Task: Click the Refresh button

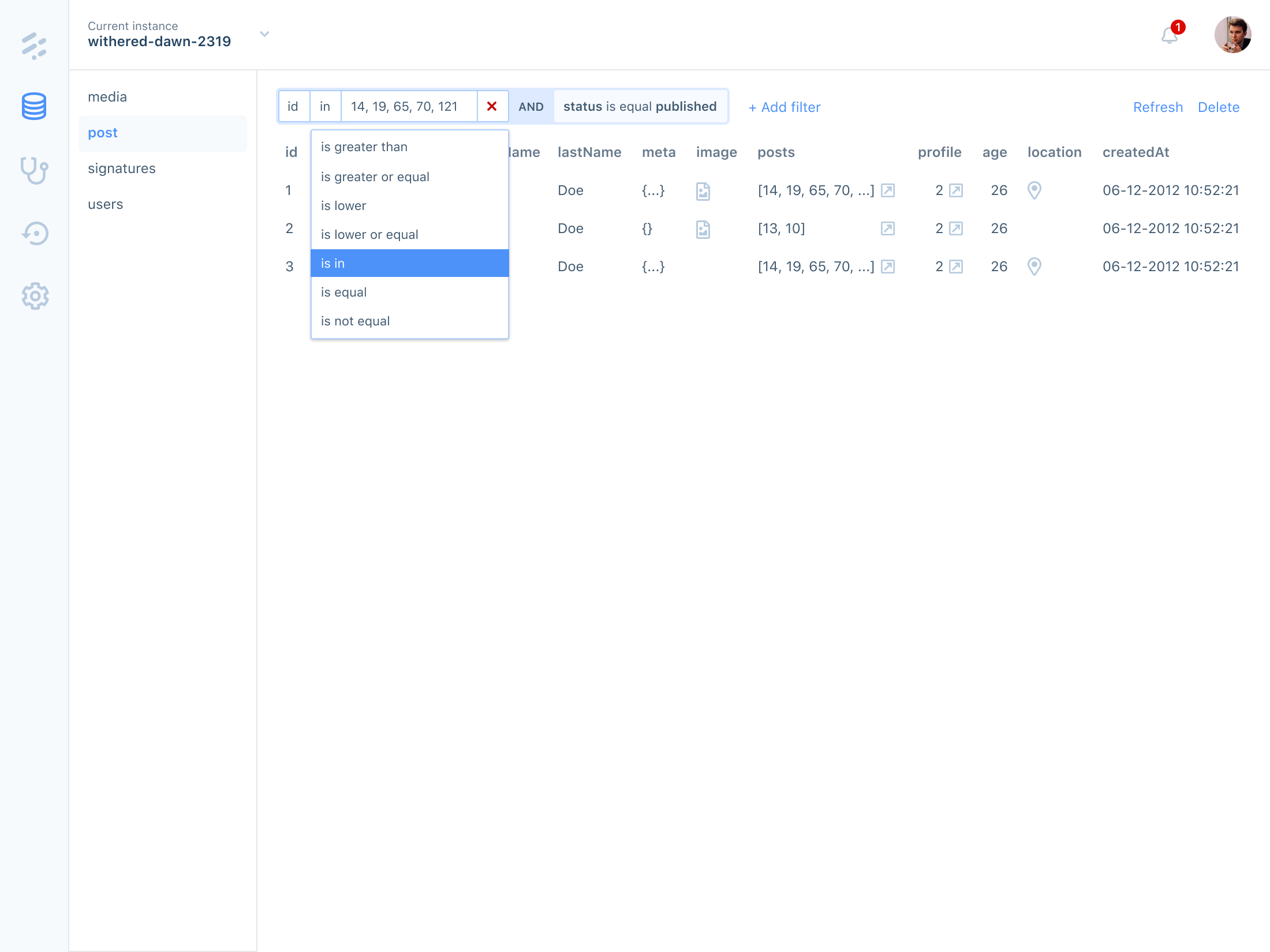Action: (x=1157, y=107)
